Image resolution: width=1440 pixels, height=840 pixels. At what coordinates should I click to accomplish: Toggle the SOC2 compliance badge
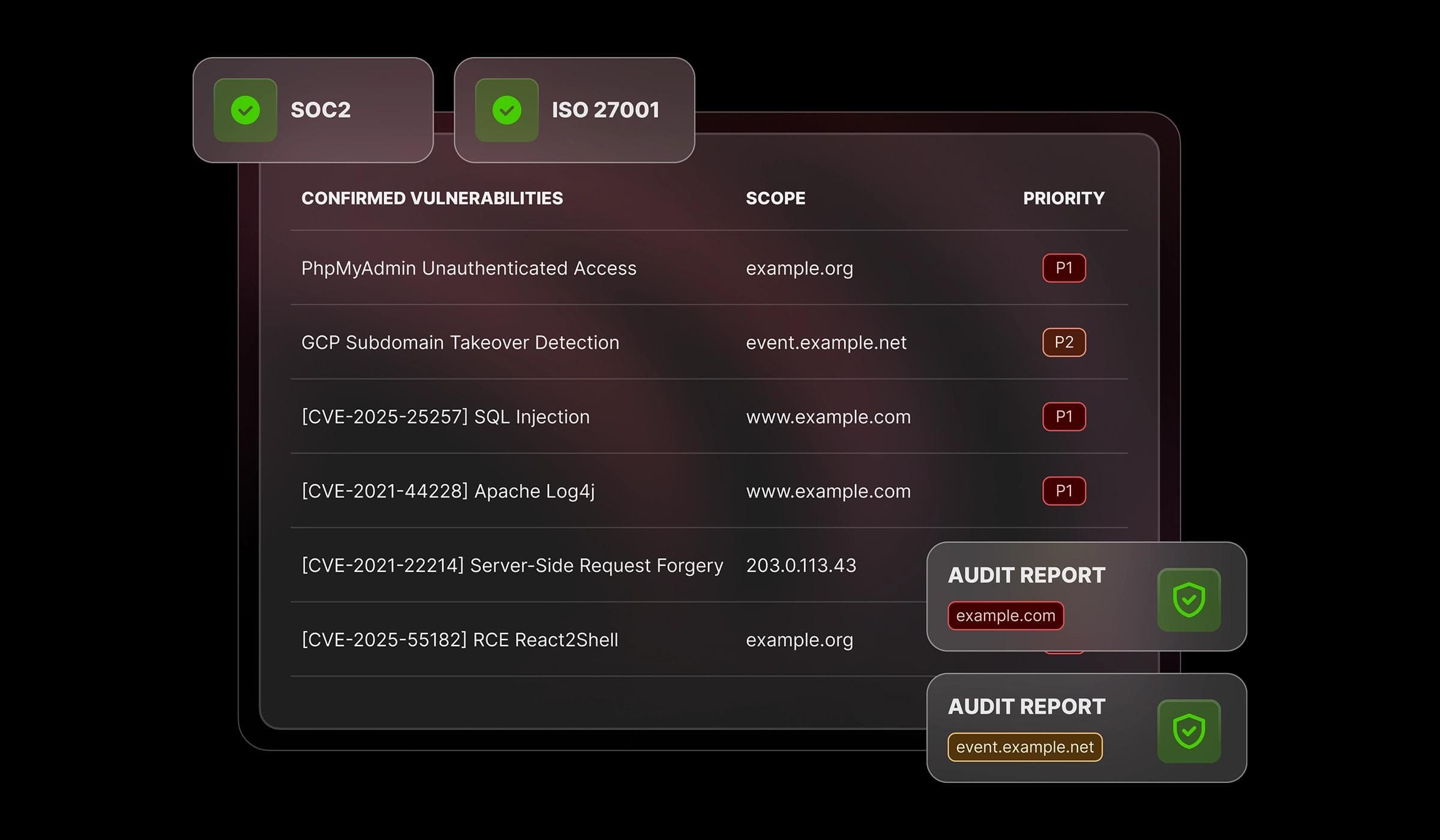312,110
